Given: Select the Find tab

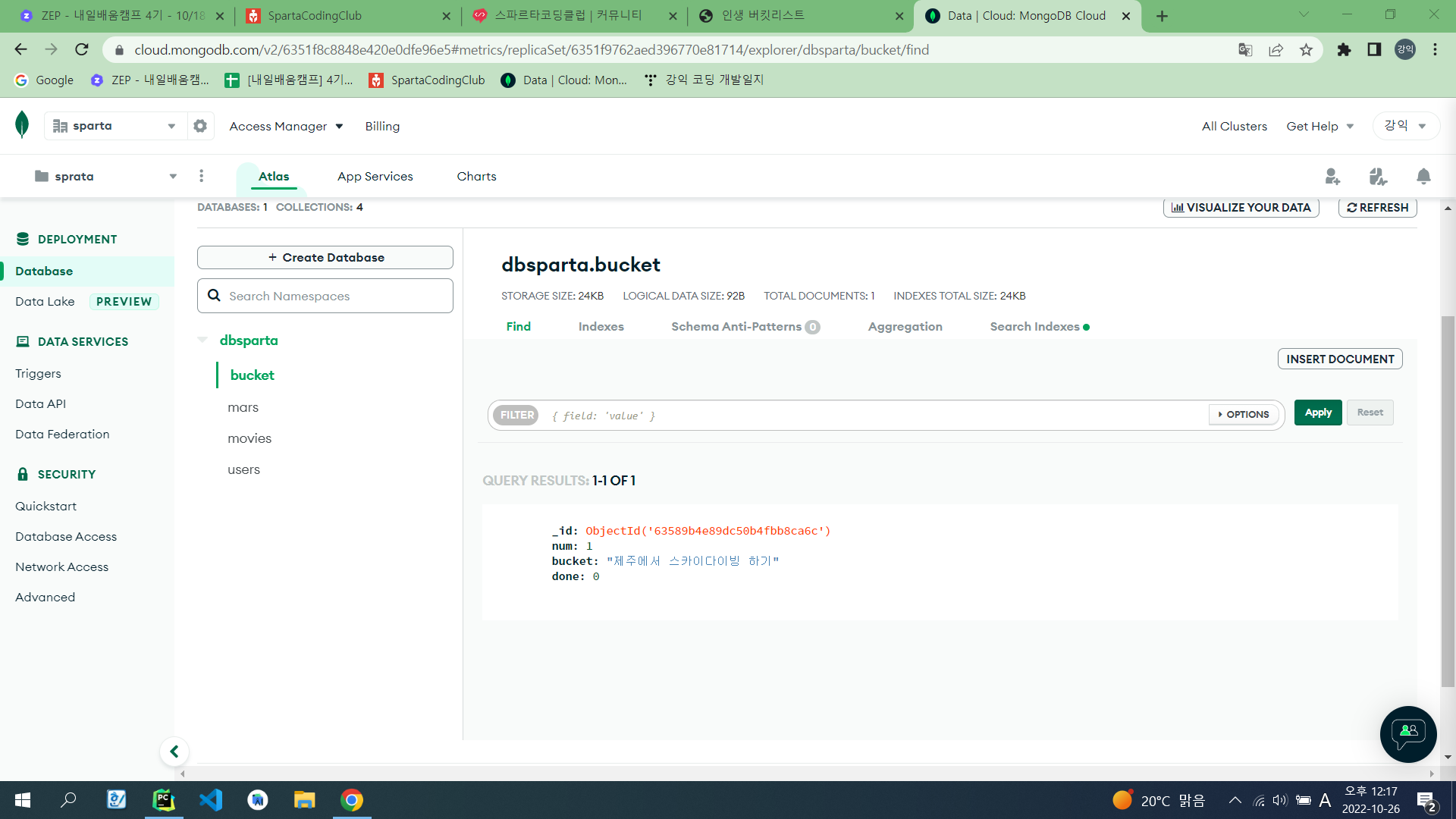Looking at the screenshot, I should 519,327.
